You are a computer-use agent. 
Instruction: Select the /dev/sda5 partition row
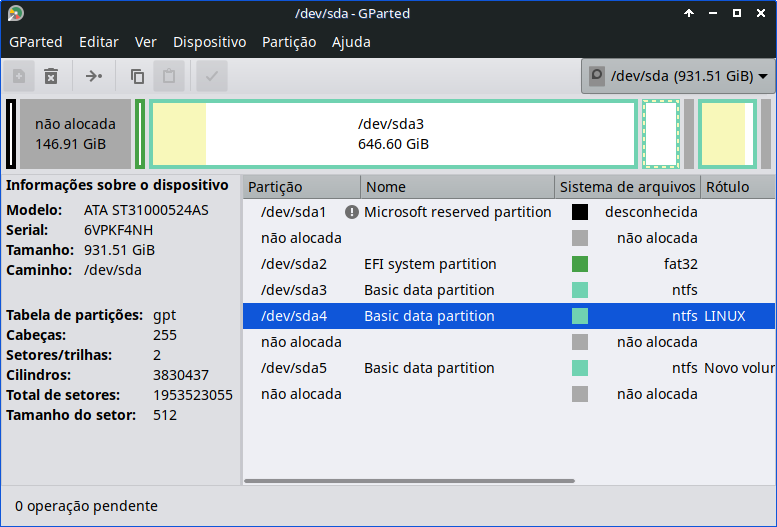pyautogui.click(x=508, y=368)
